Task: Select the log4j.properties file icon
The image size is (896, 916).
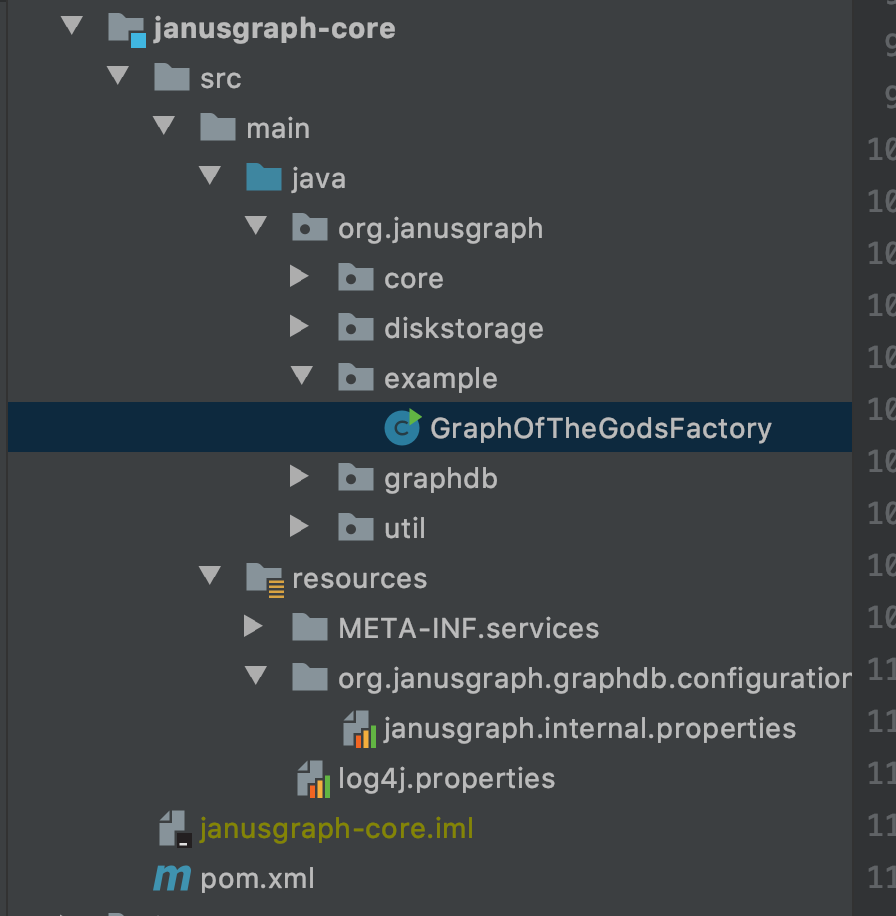Action: click(313, 778)
